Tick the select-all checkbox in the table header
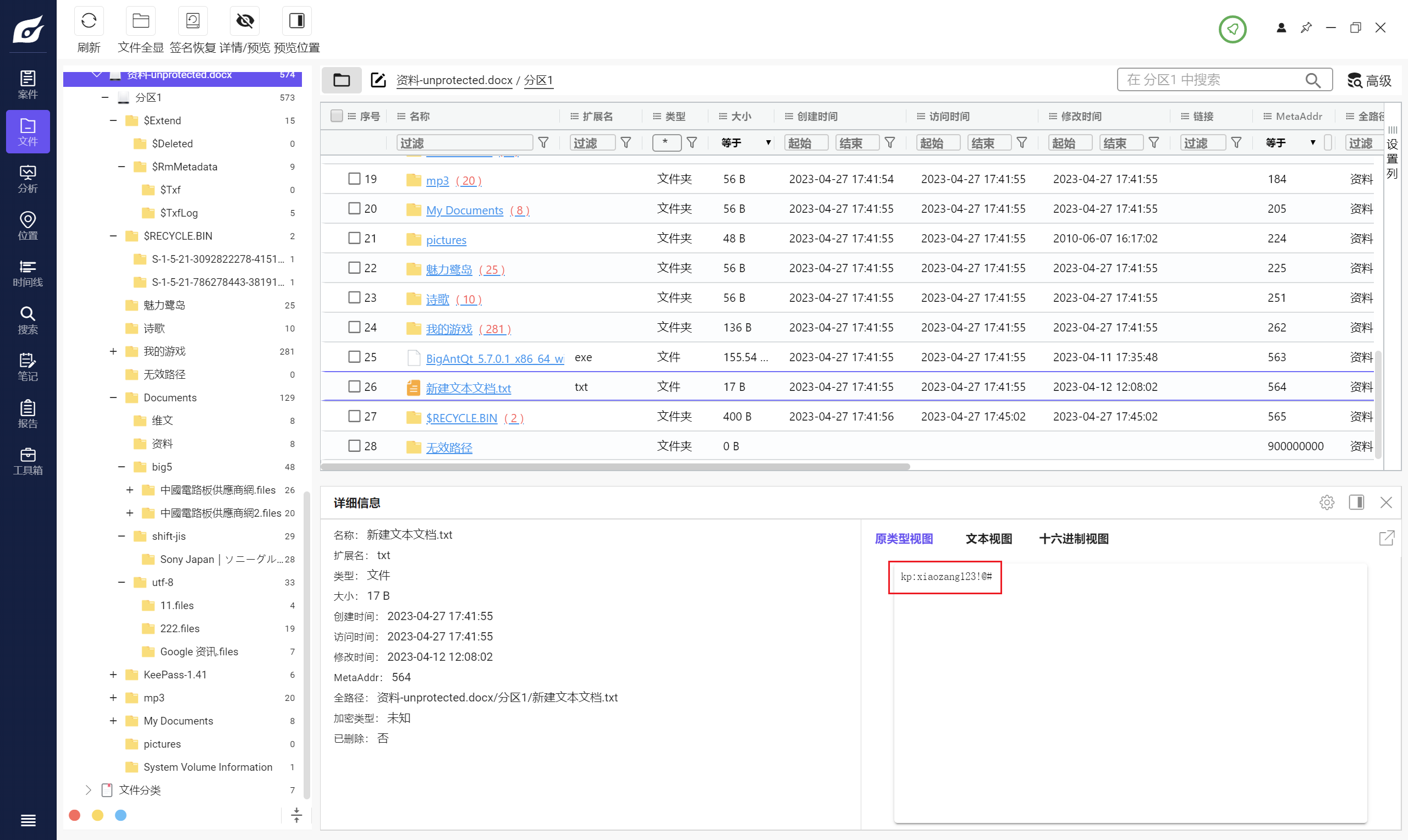Viewport: 1408px width, 840px height. tap(336, 116)
